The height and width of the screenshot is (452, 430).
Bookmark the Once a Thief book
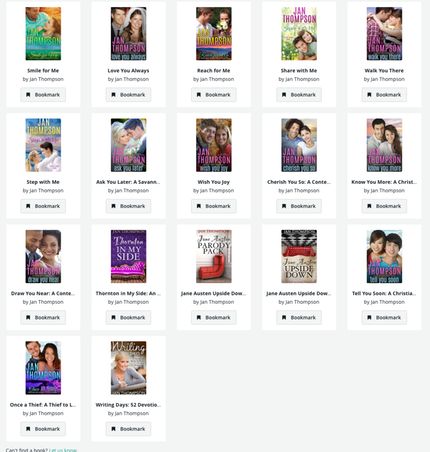[43, 429]
